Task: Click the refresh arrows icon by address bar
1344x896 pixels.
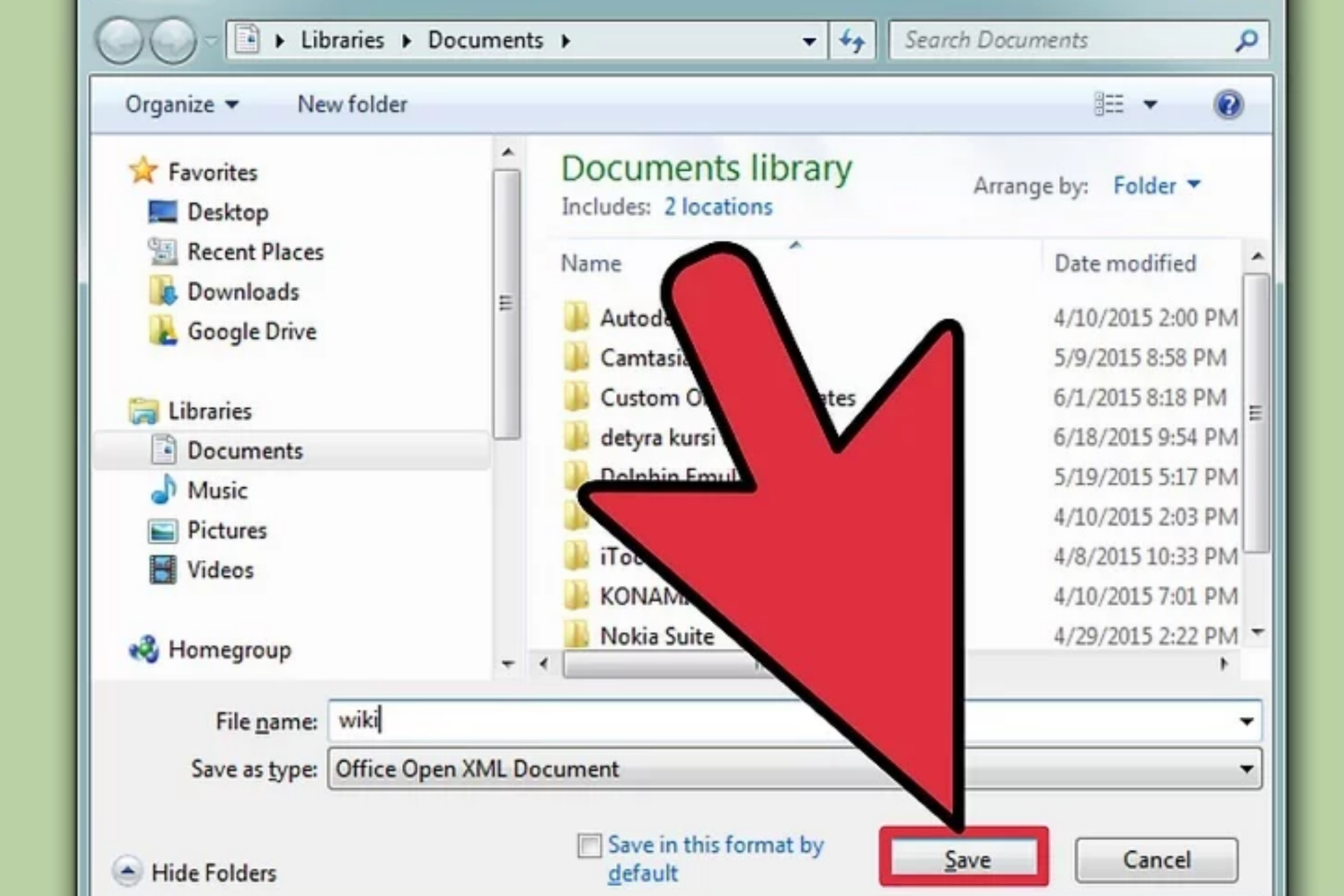Action: 851,41
